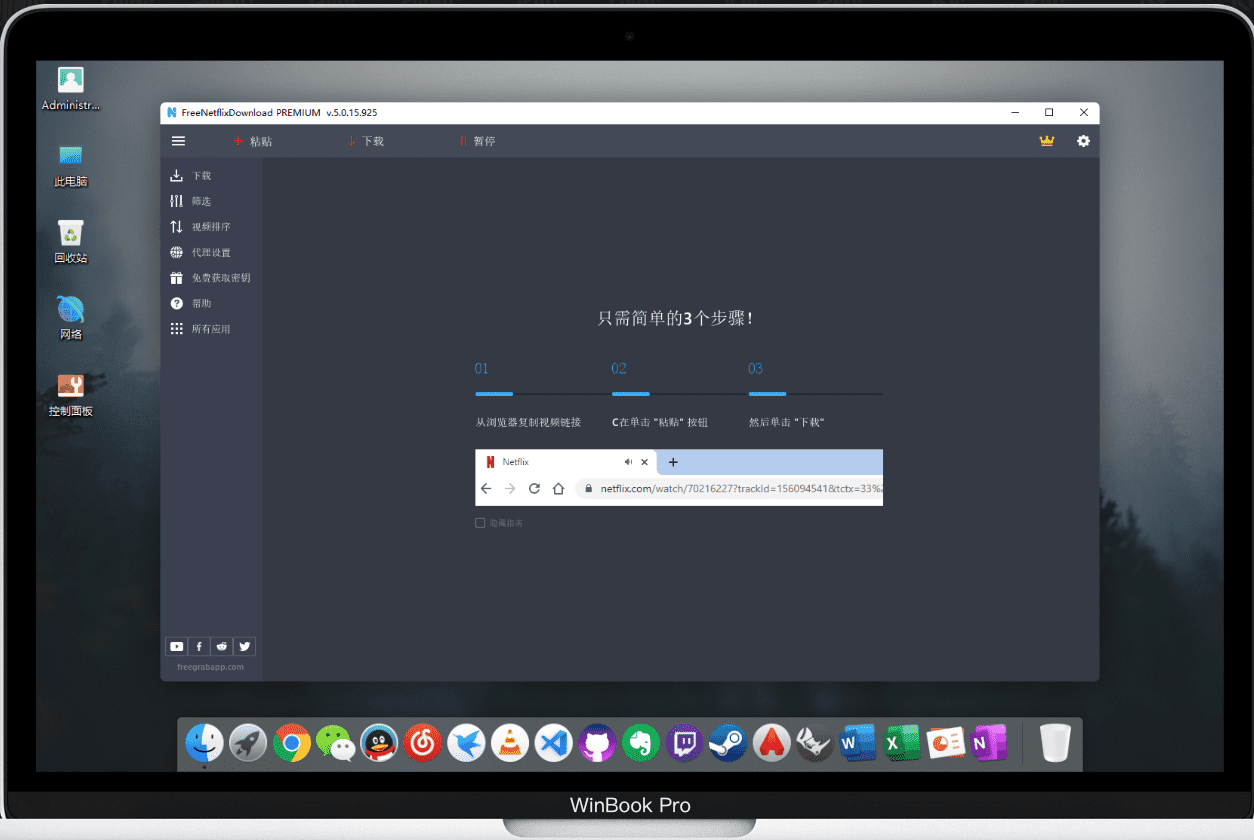Open GitHub Desktop from the dock
Viewport: 1254px width, 840px height.
coord(597,743)
